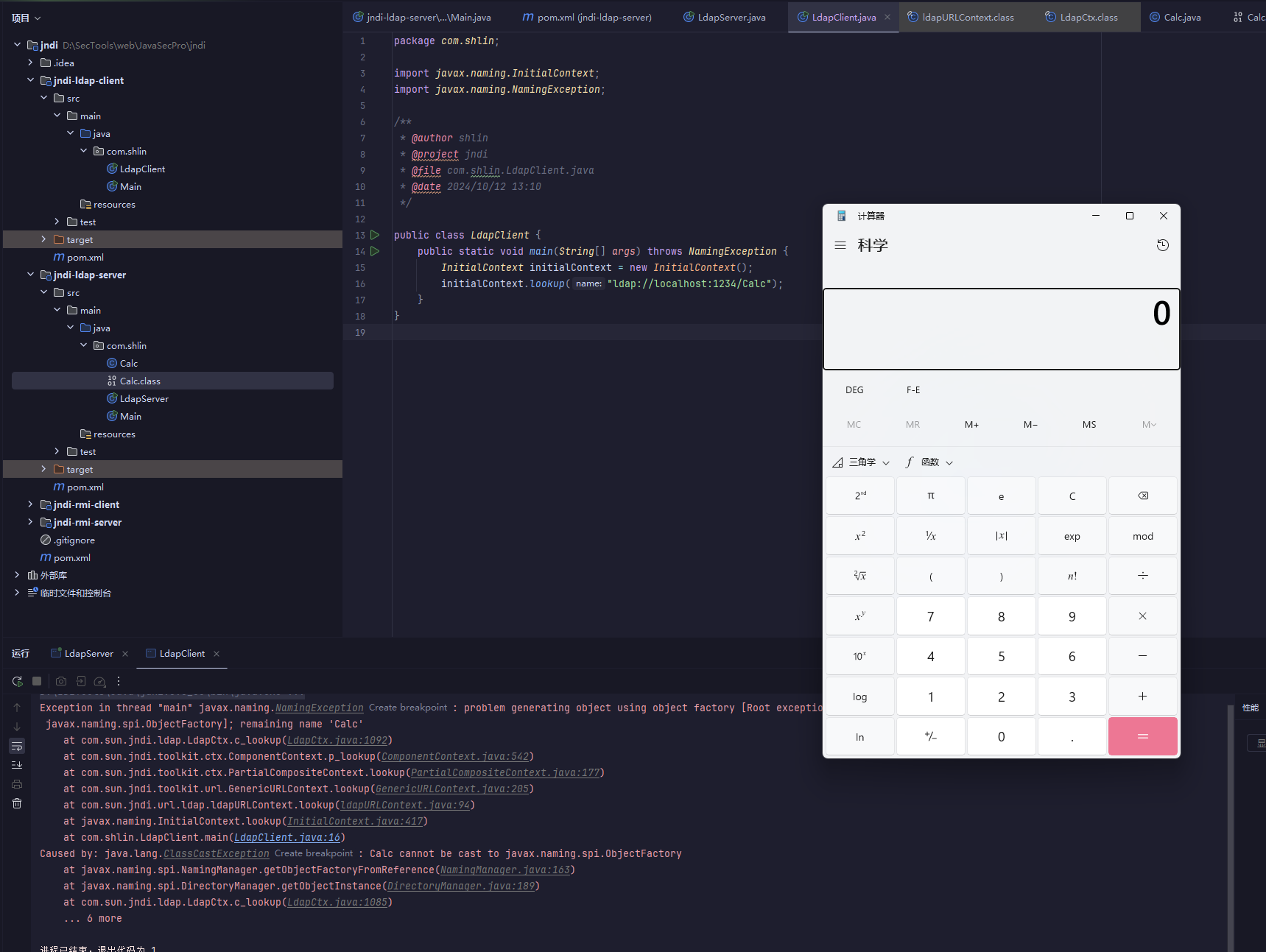The height and width of the screenshot is (952, 1266).
Task: Expand target folder under jndi-ldap-client
Action: [43, 239]
